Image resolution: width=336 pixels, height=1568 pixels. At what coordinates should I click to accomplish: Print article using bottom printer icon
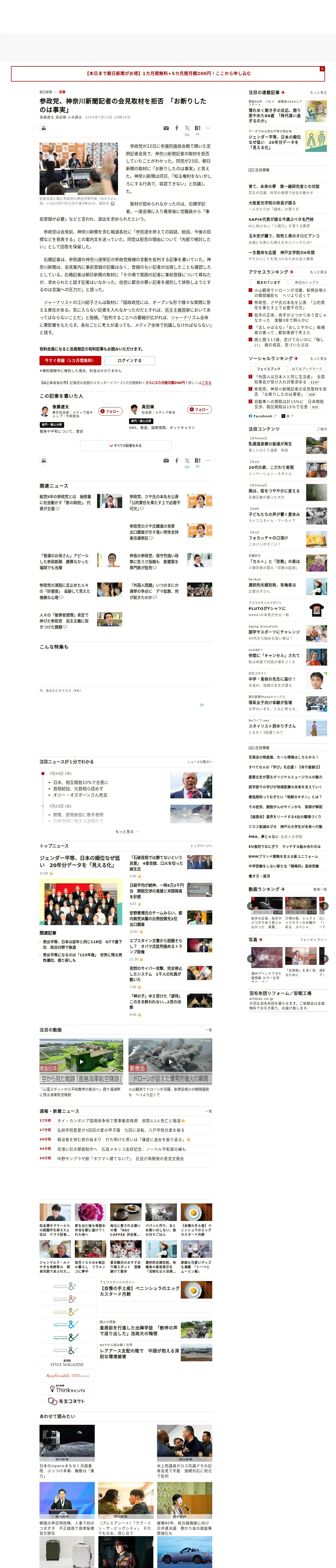click(x=44, y=461)
